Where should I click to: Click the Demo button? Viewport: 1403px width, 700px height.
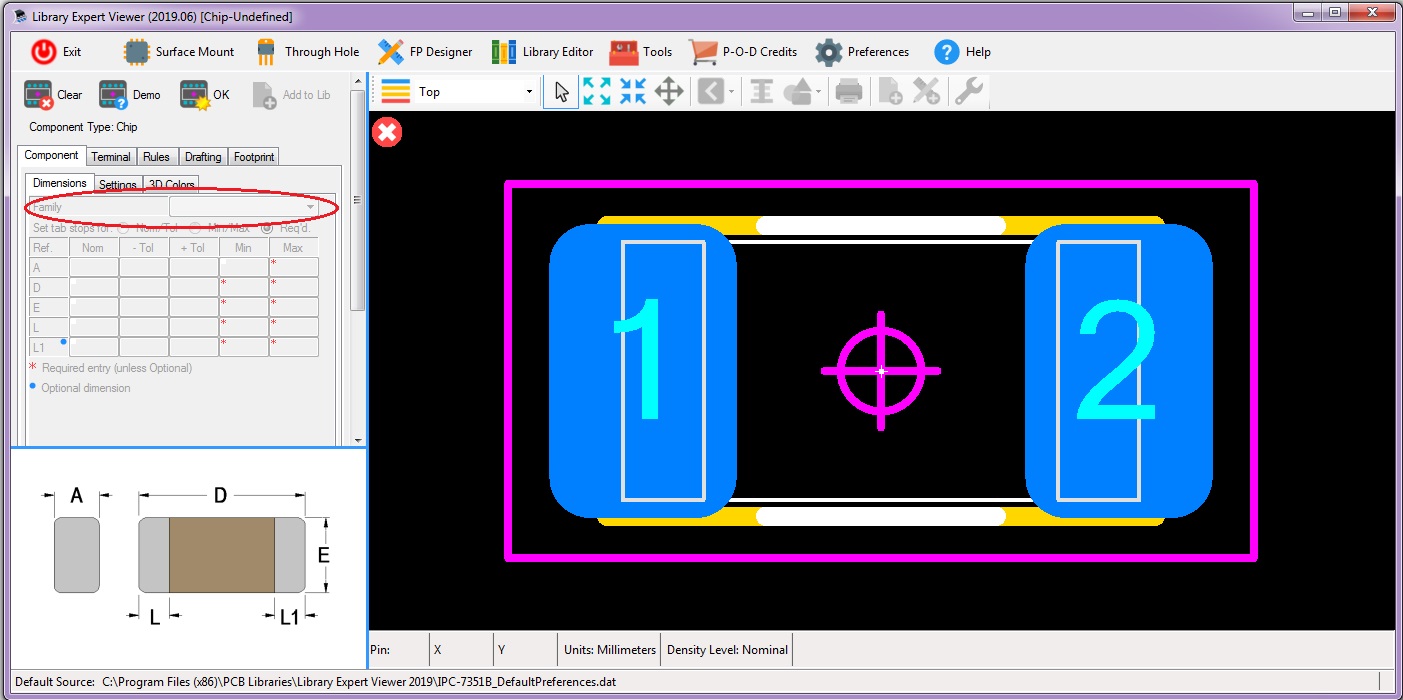[x=130, y=95]
